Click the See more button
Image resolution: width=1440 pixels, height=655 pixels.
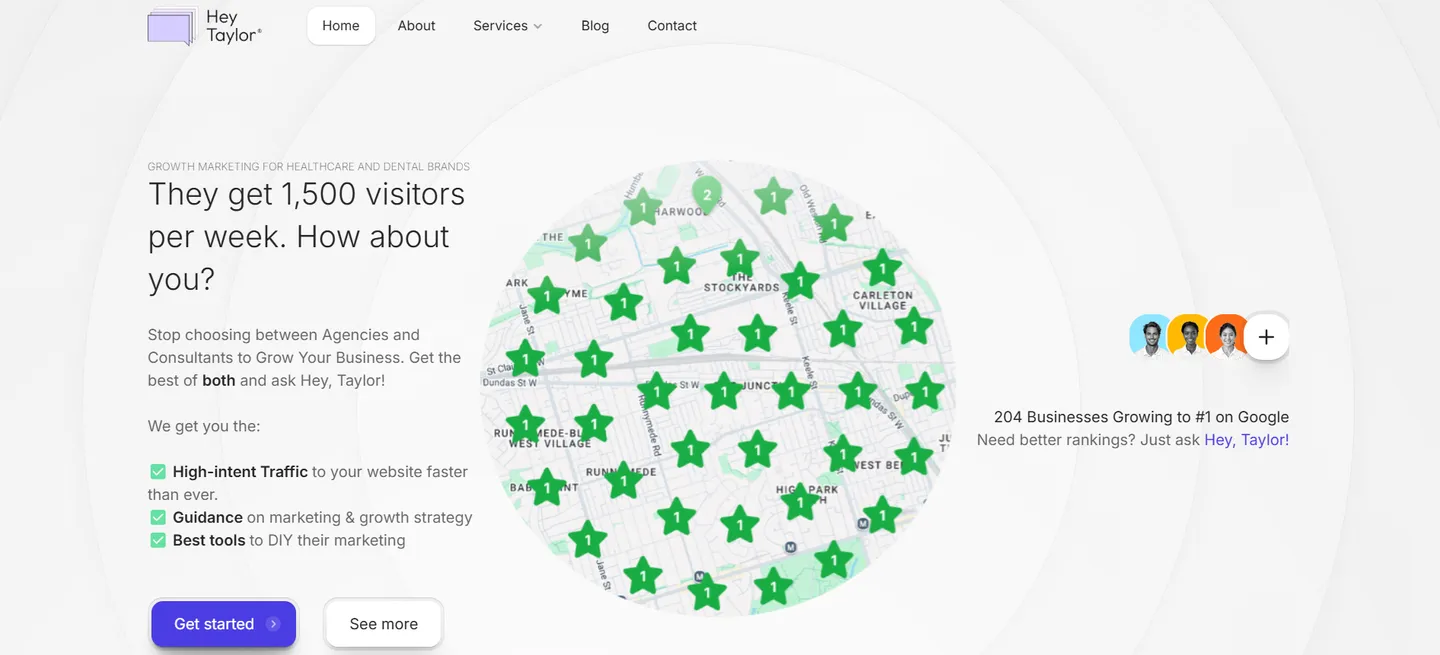click(x=384, y=624)
